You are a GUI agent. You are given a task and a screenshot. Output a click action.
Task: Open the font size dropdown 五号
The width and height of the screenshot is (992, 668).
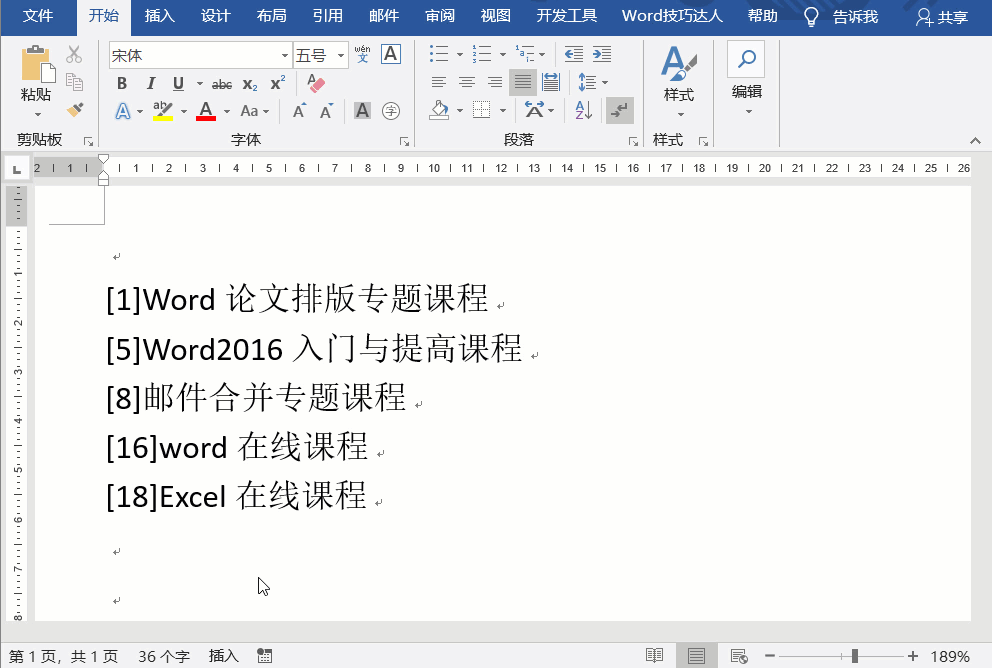click(341, 56)
